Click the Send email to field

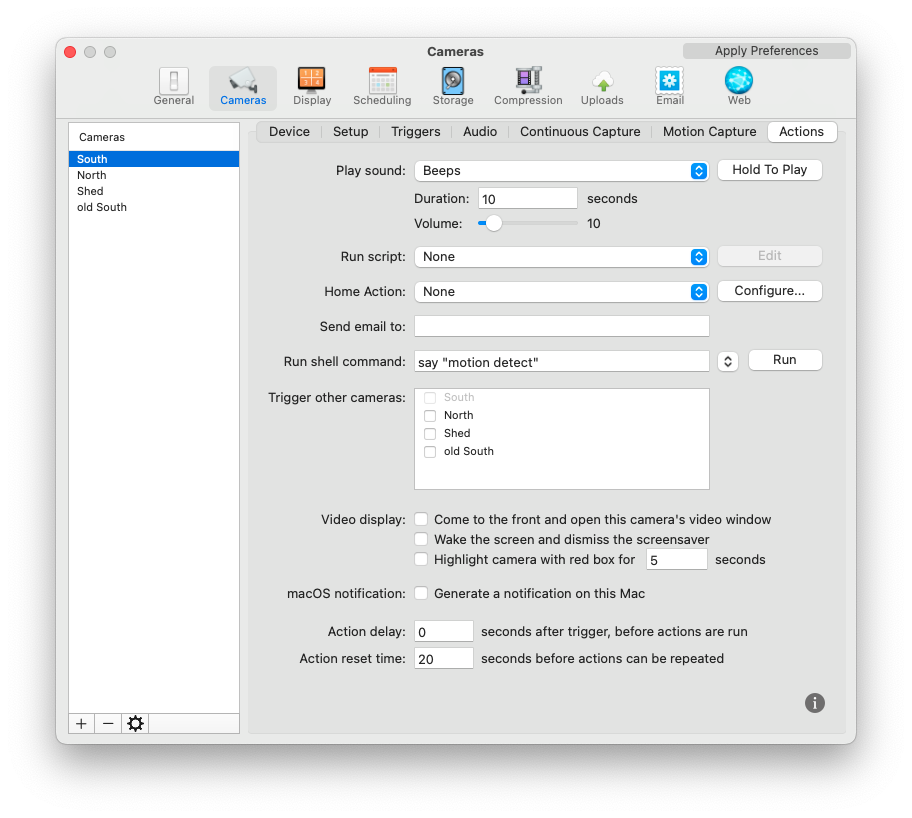(x=561, y=326)
